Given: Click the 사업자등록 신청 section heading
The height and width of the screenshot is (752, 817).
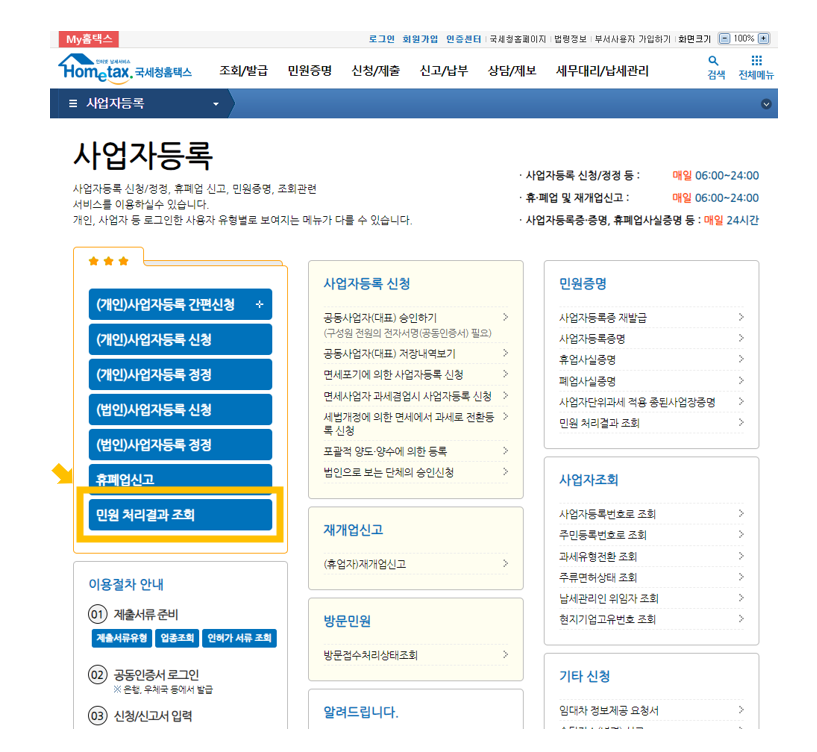Looking at the screenshot, I should pos(367,283).
